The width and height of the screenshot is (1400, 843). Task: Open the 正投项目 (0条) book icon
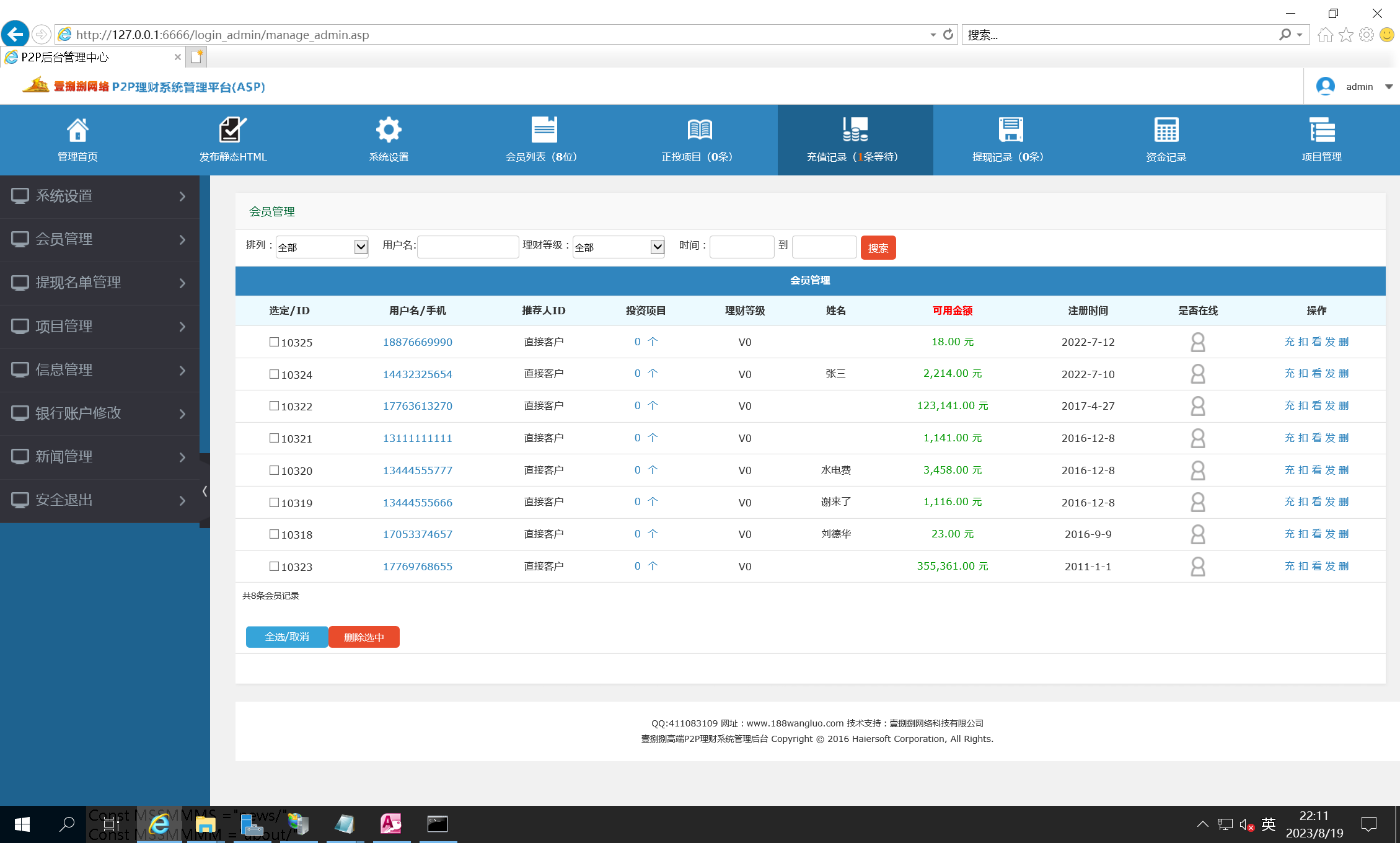700,130
